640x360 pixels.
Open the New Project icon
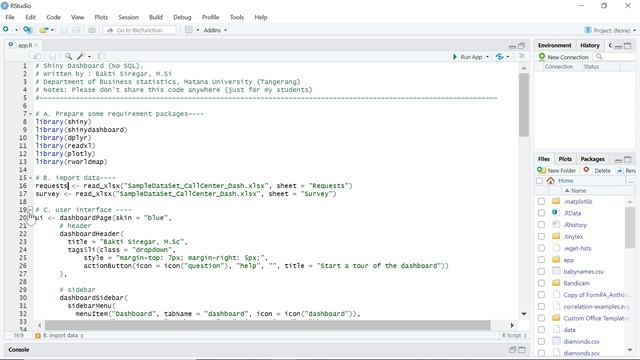(x=27, y=30)
